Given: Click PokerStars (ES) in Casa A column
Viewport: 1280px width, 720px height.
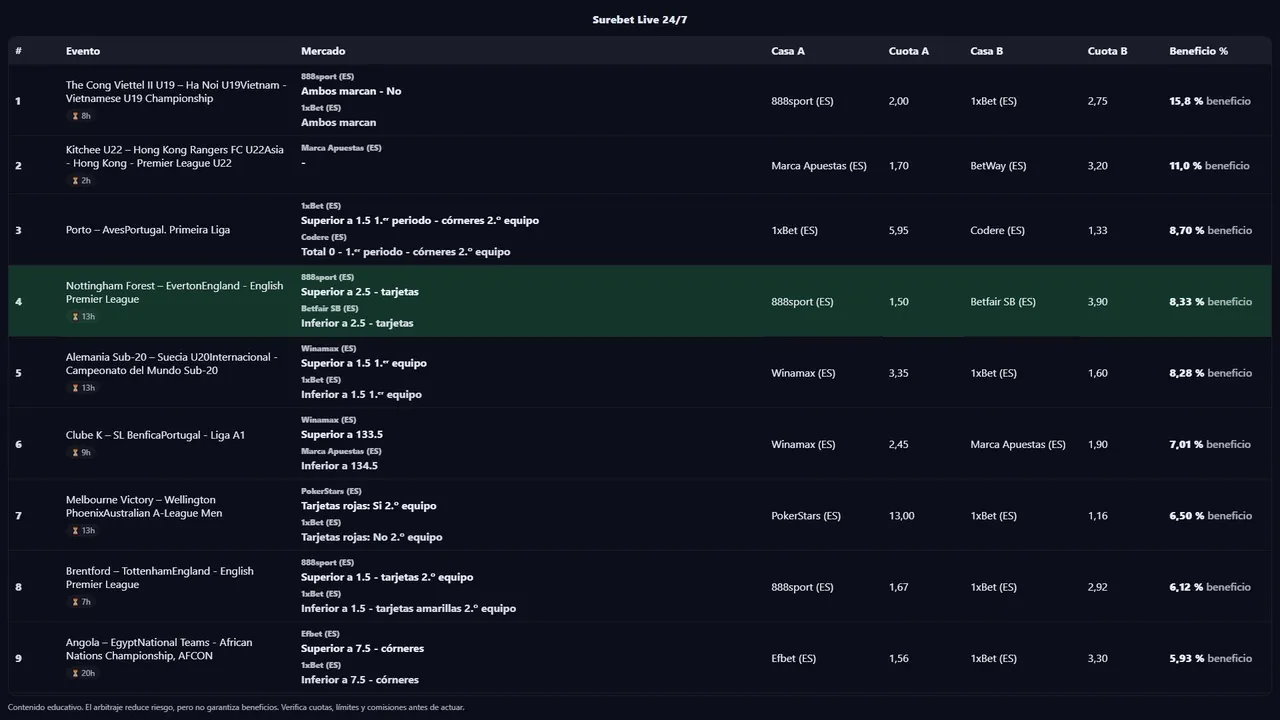Looking at the screenshot, I should tap(805, 516).
